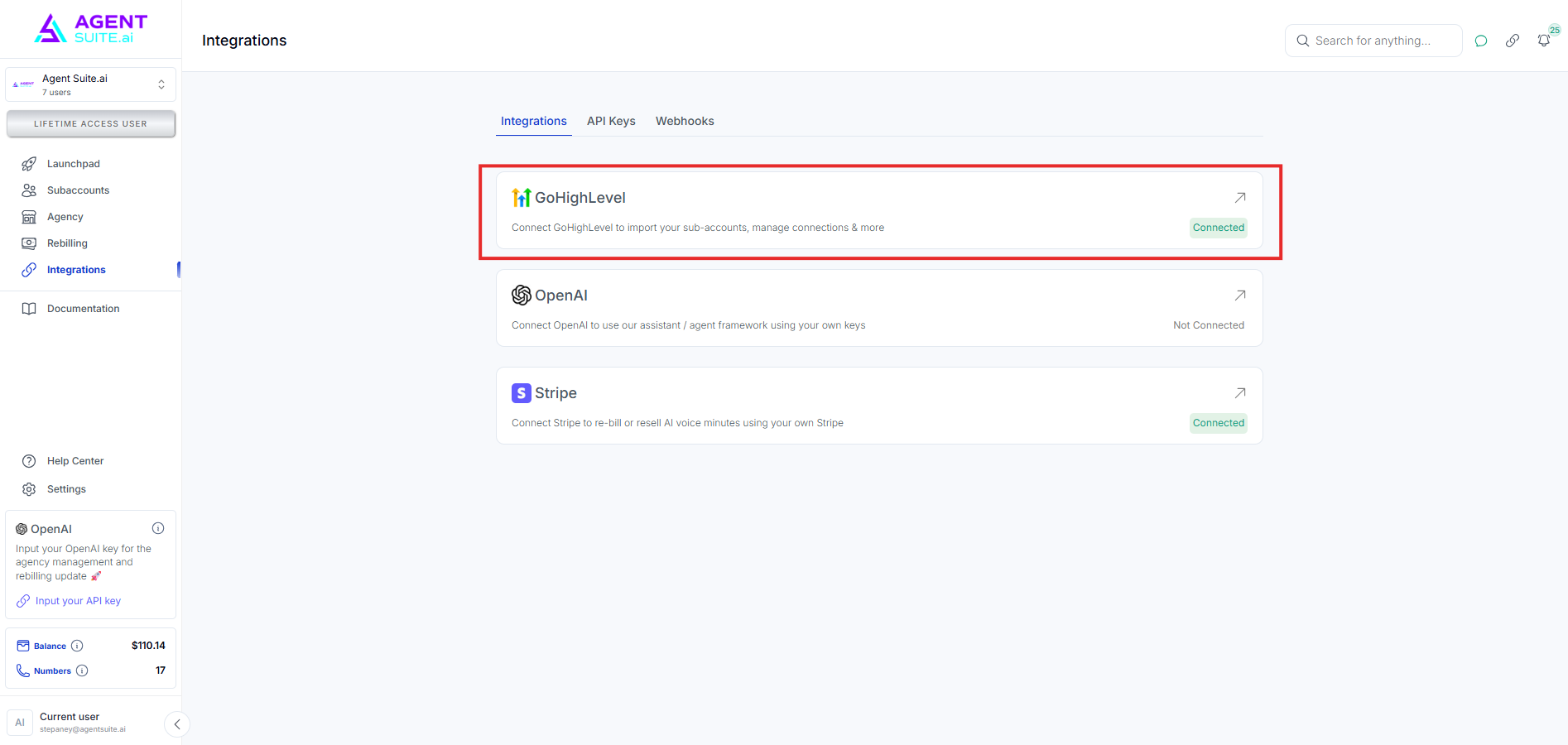Click the OpenAI logo in integration card
The width and height of the screenshot is (1568, 745).
pyautogui.click(x=522, y=295)
